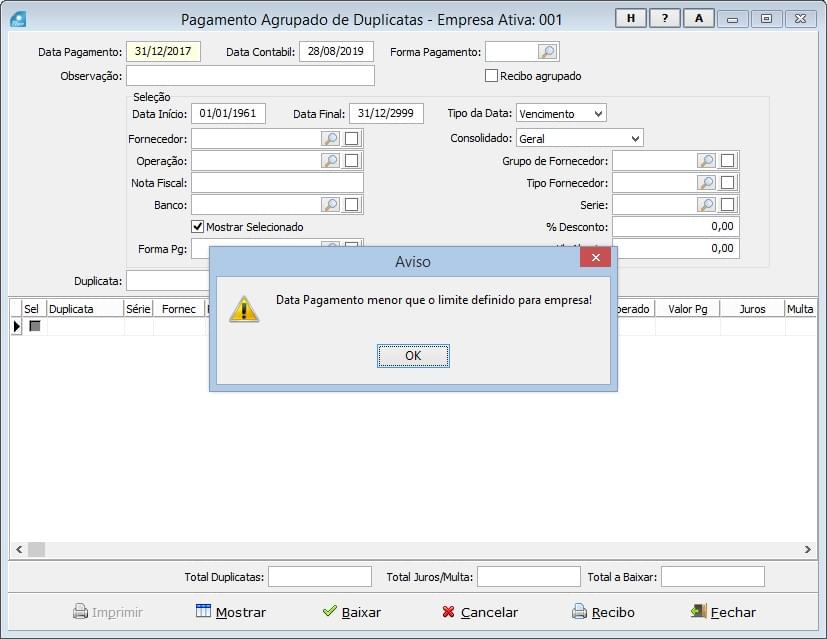Screen dimensions: 827x639
Task: Enable Recibo agrupado checkbox
Action: tap(491, 76)
